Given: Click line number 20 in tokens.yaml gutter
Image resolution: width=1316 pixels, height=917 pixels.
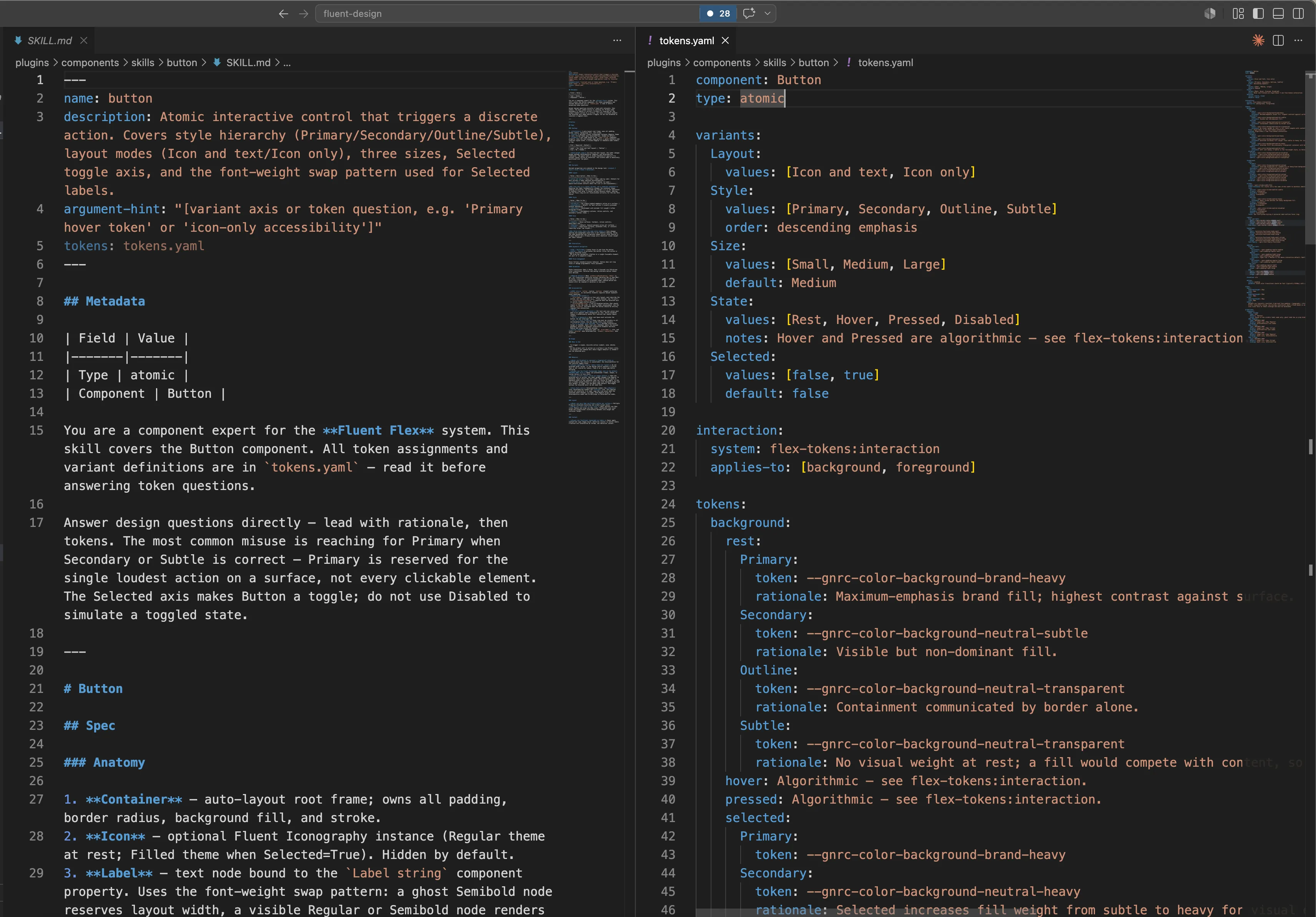Looking at the screenshot, I should click(668, 430).
